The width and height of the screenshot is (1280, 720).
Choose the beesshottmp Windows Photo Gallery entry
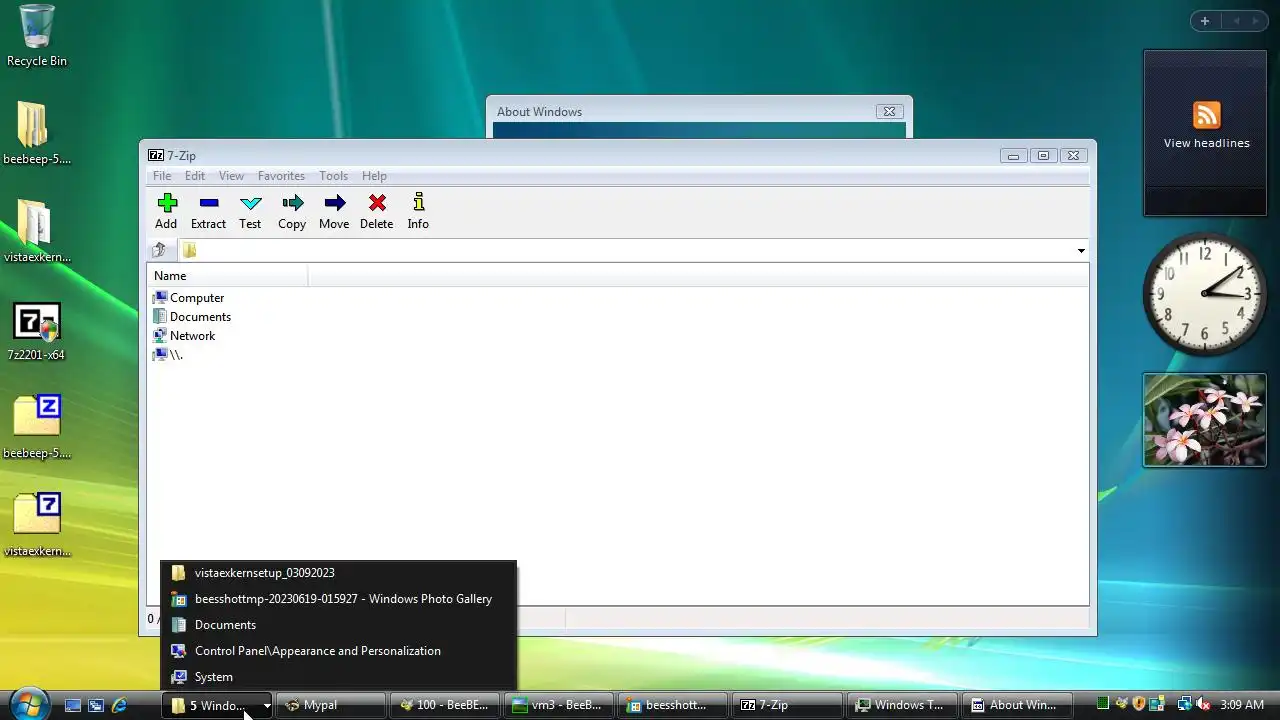pyautogui.click(x=338, y=599)
